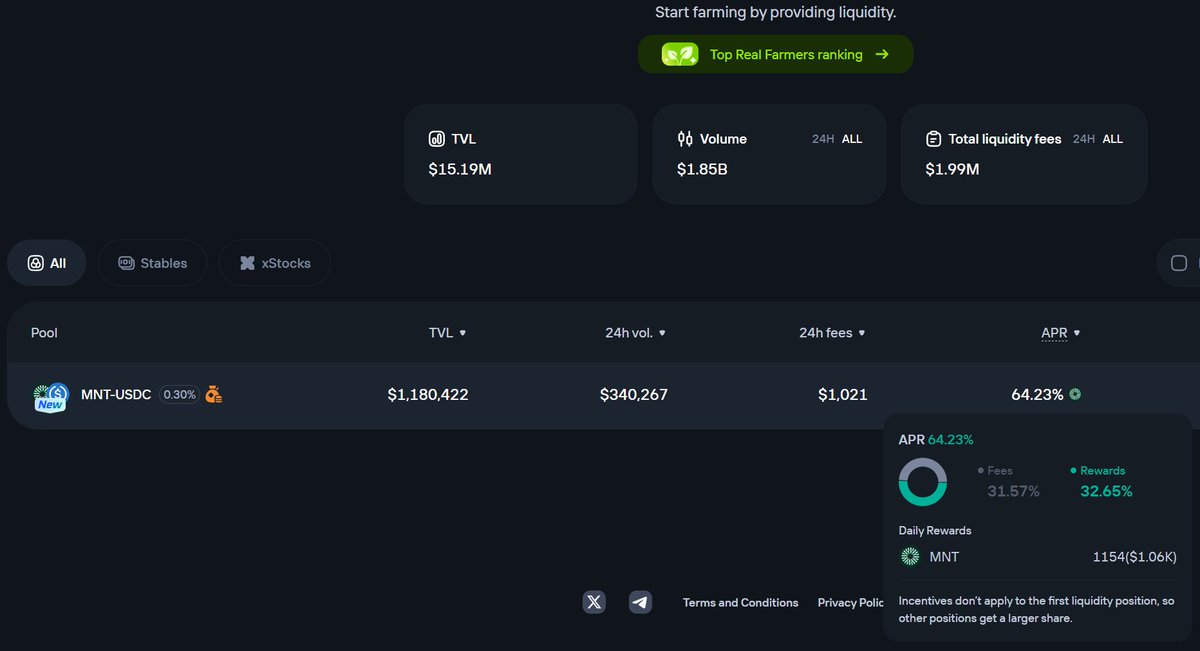Click the TVL stats card icon
Screen dimensions: 1200x651
pyautogui.click(x=436, y=139)
